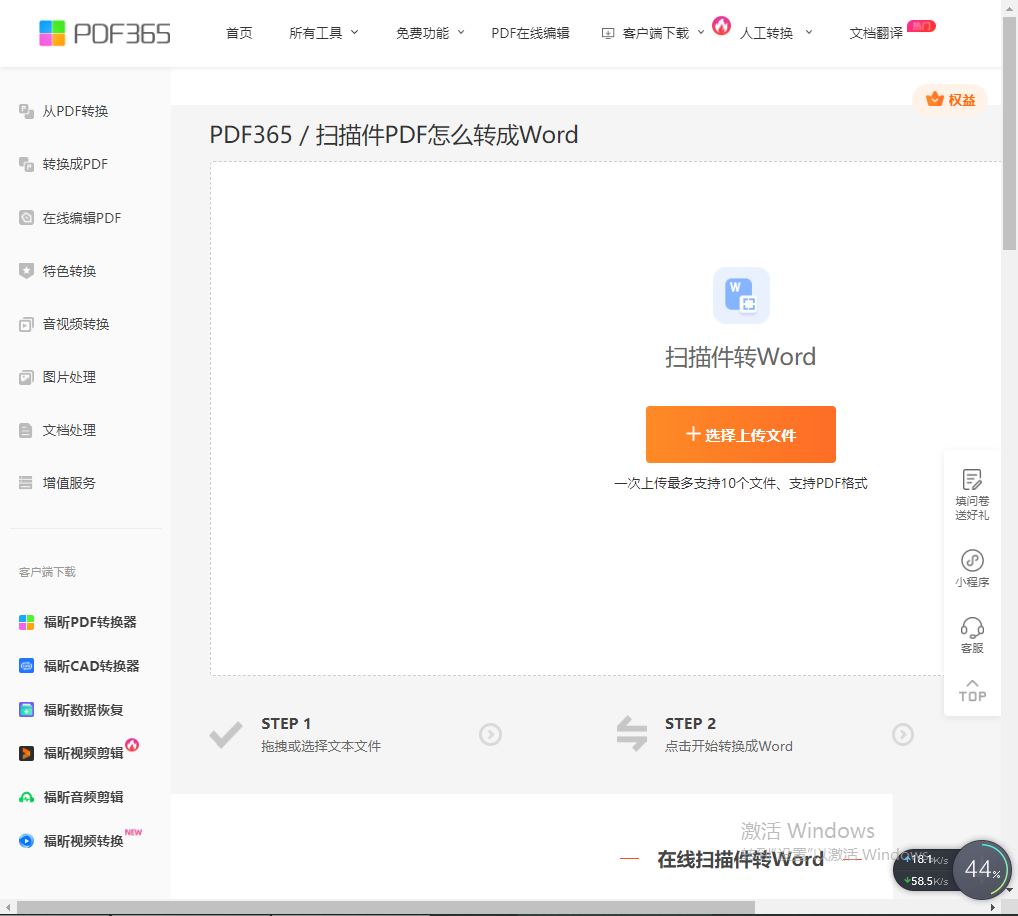
Task: Click the PDF365 colorful logo
Action: pos(105,33)
